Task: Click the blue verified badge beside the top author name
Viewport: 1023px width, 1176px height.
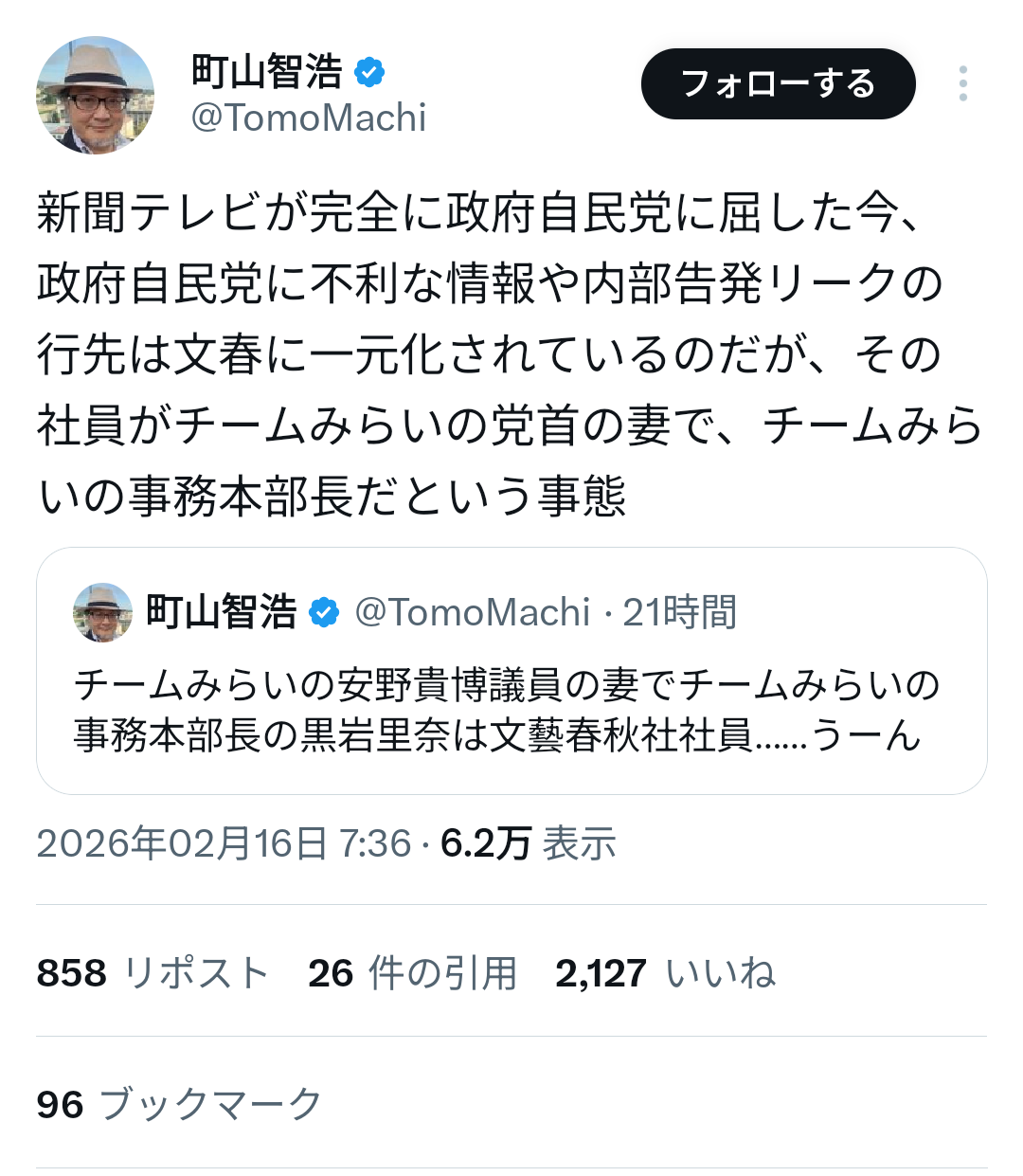Action: pyautogui.click(x=368, y=72)
